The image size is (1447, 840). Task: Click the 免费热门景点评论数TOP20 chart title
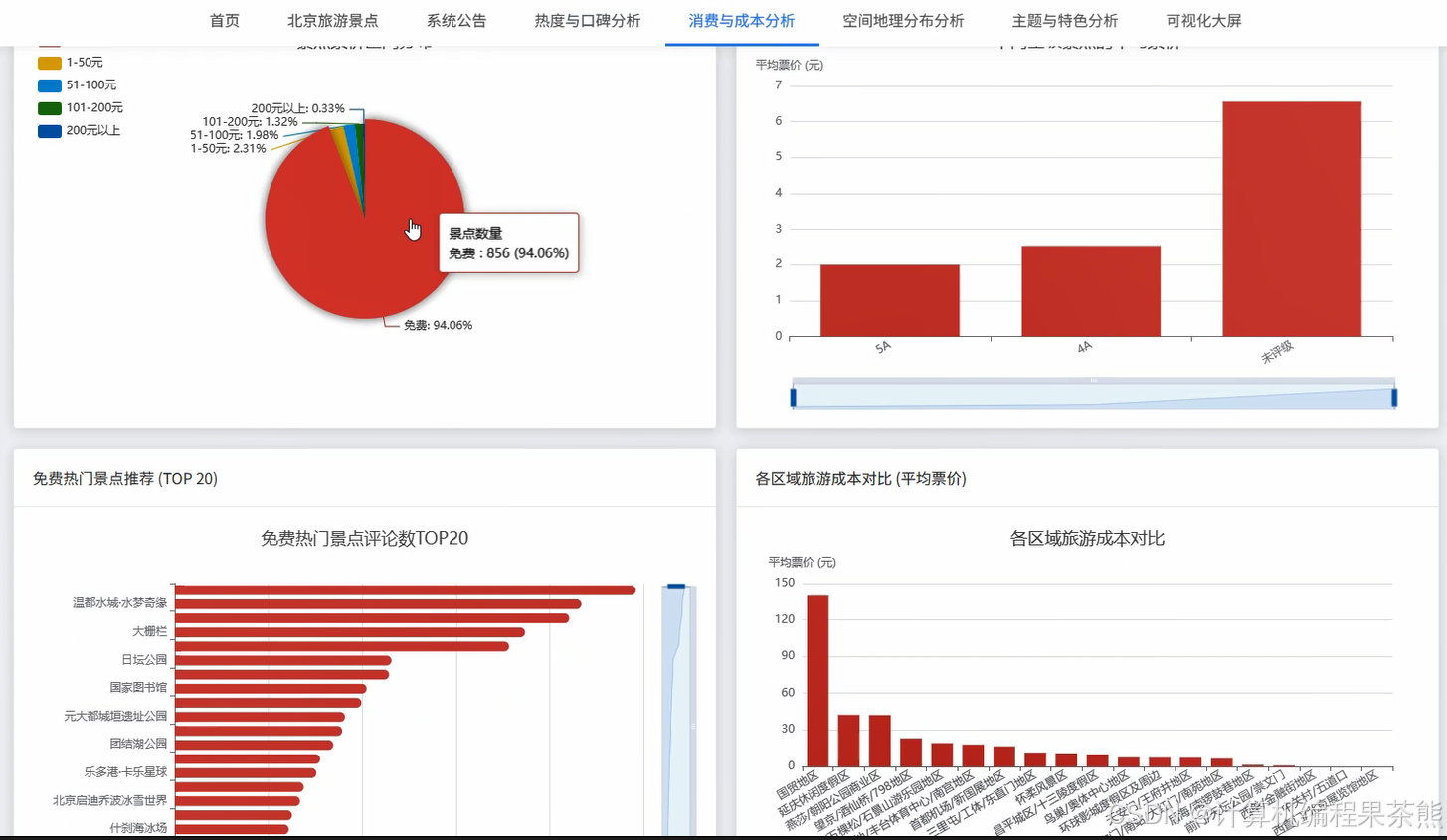[364, 538]
